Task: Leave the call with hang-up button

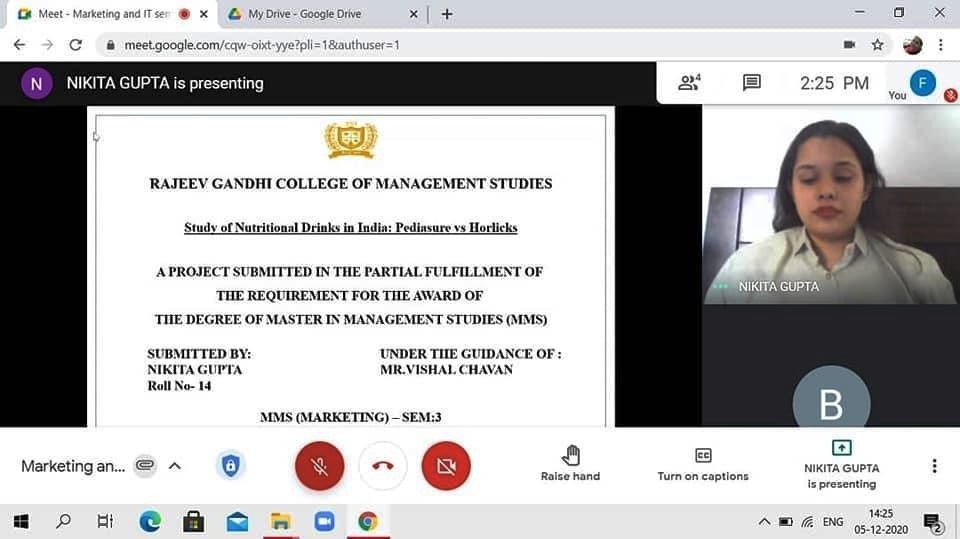Action: tap(383, 466)
